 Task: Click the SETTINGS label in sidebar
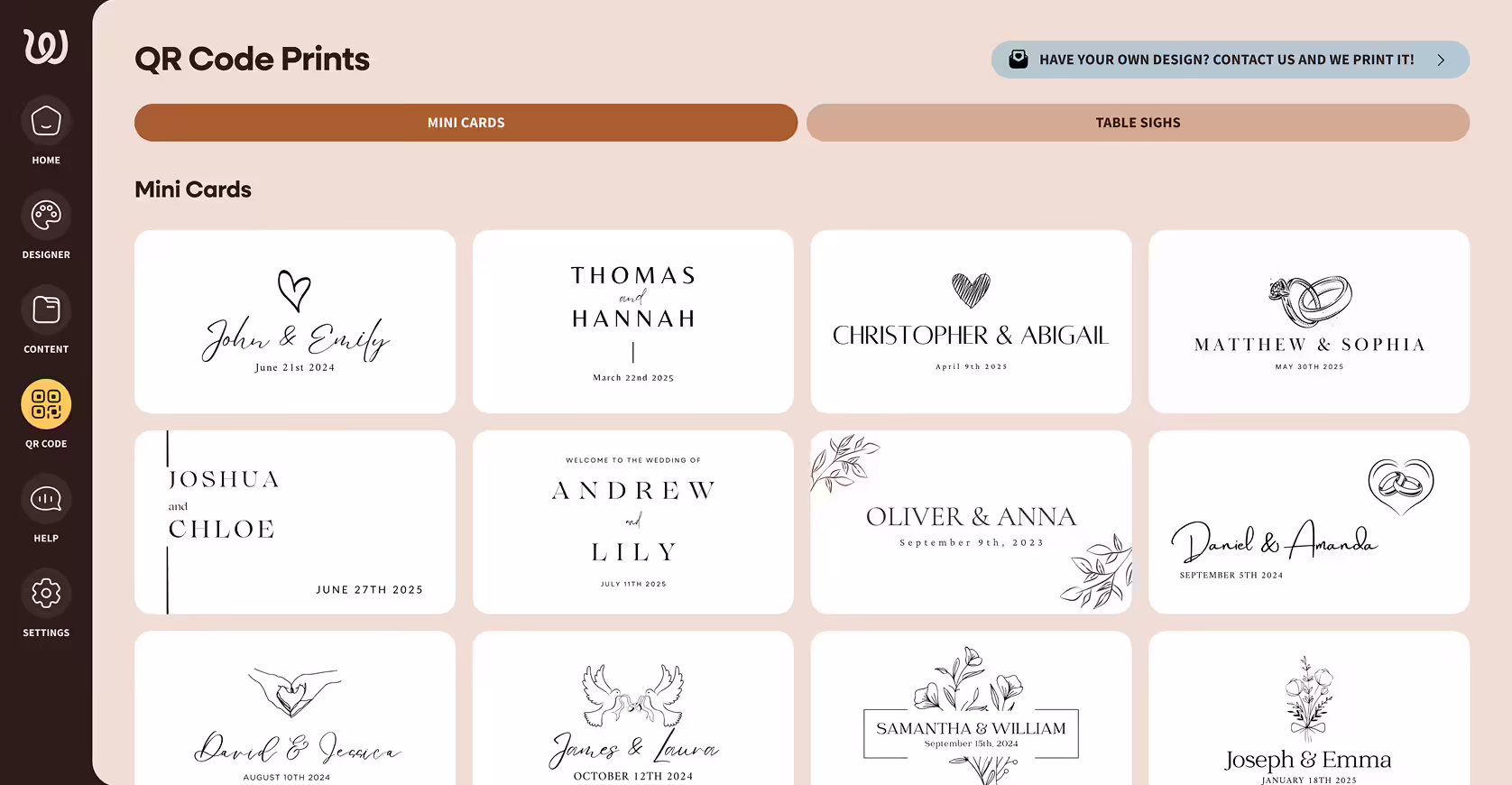[x=46, y=633]
